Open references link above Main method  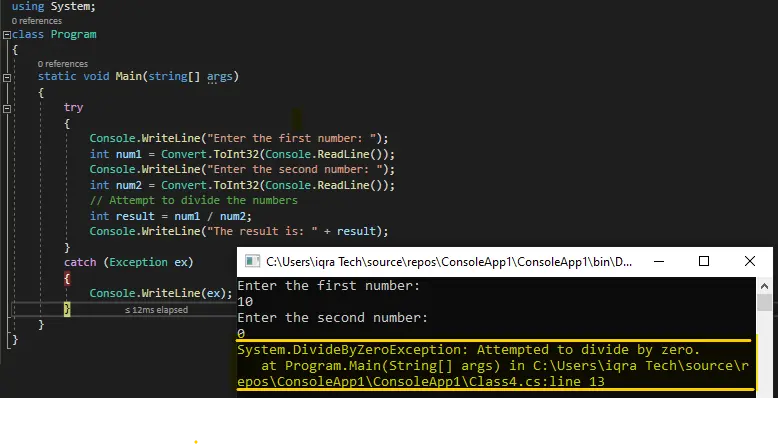pyautogui.click(x=63, y=64)
